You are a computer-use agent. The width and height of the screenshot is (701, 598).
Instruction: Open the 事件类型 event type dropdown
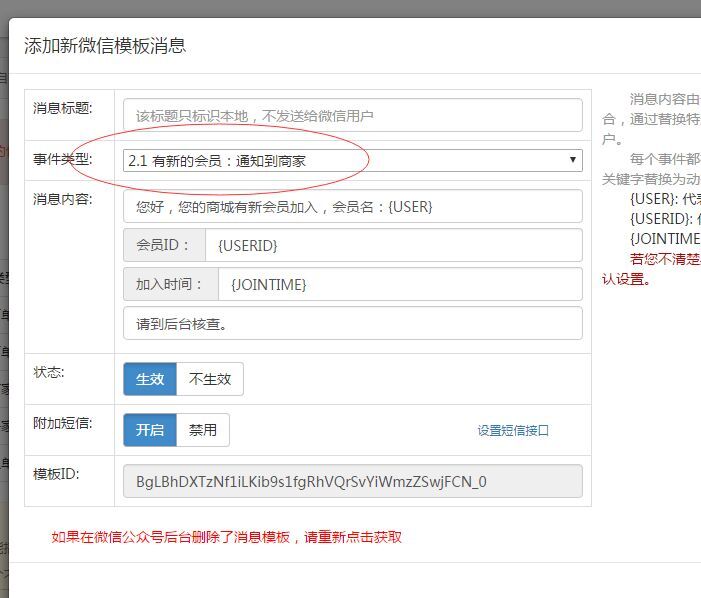click(352, 160)
